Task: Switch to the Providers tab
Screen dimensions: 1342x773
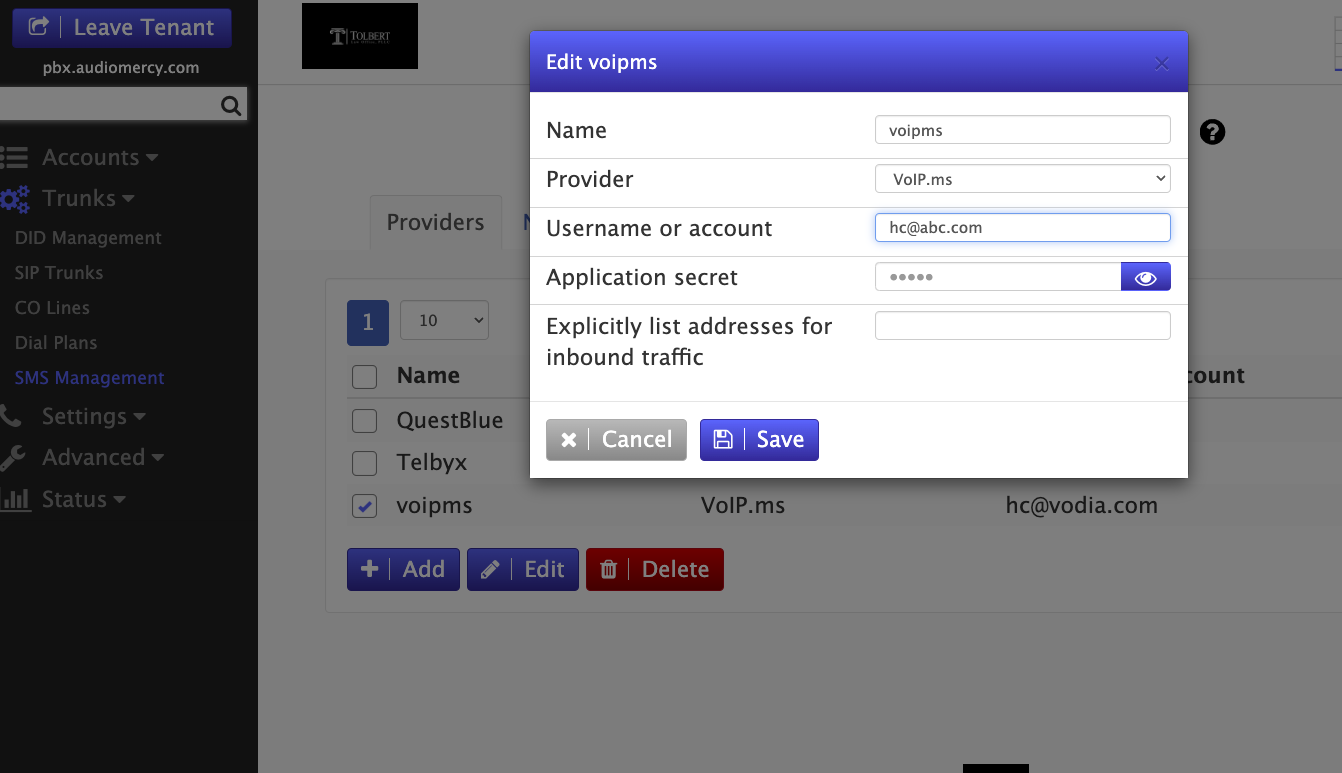Action: point(435,222)
